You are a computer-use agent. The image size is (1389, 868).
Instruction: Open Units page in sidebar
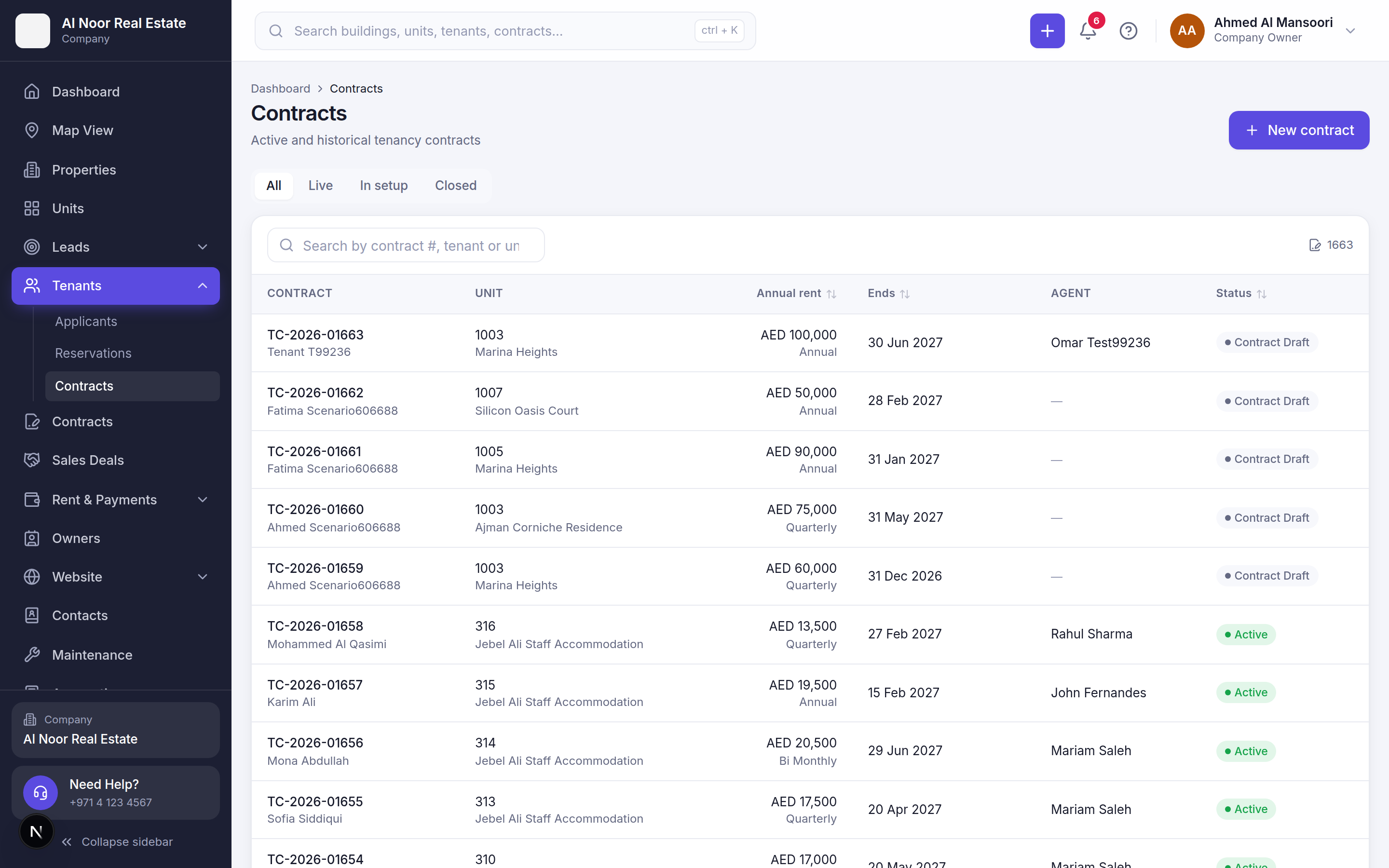click(115, 208)
